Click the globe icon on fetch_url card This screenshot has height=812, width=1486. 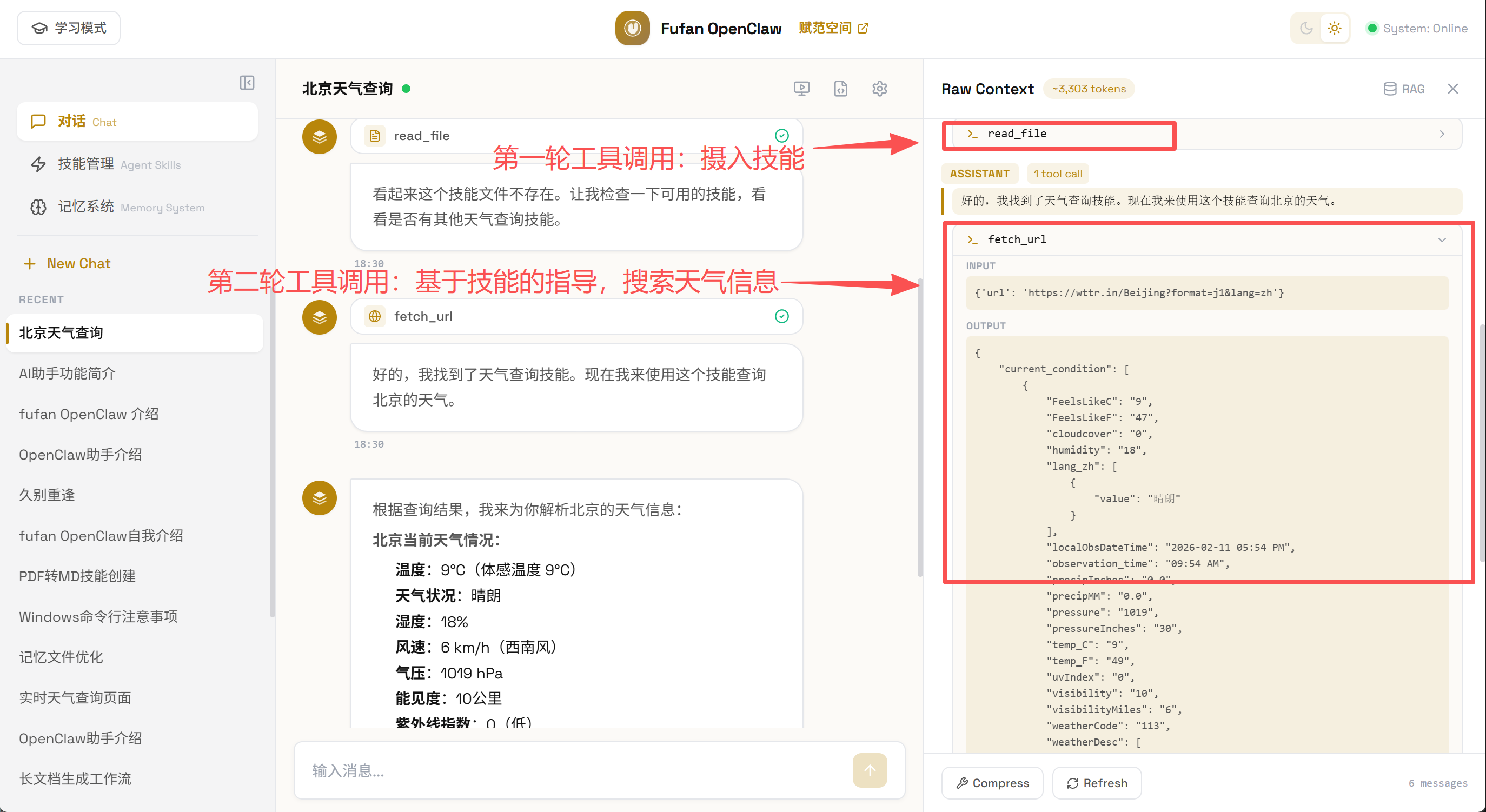(x=374, y=317)
